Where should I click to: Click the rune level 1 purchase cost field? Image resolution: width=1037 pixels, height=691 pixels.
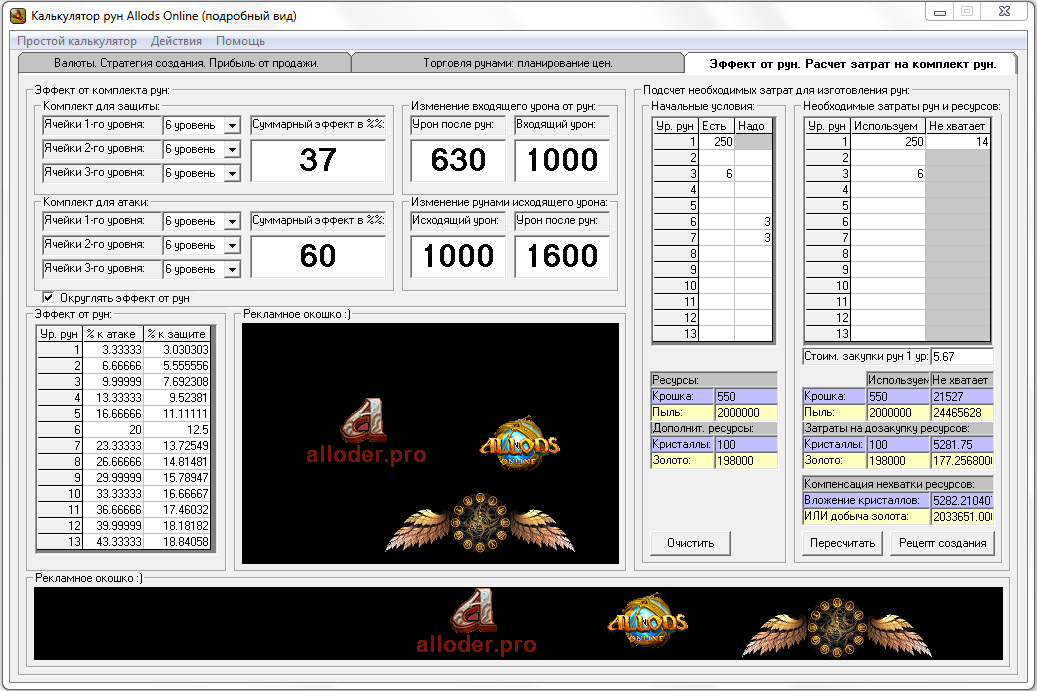(x=961, y=356)
